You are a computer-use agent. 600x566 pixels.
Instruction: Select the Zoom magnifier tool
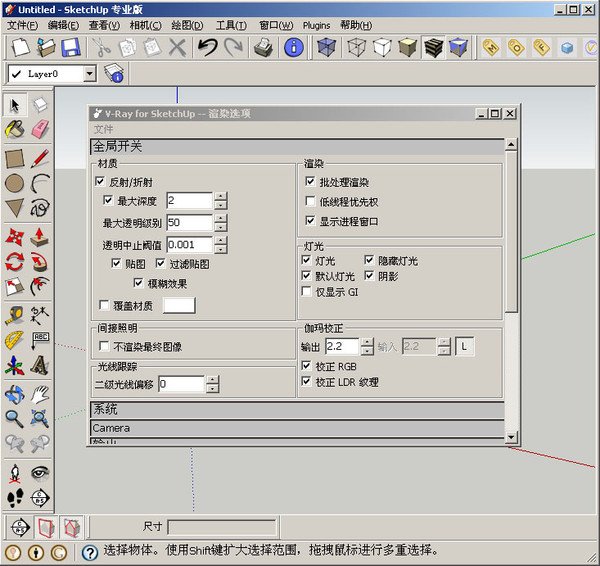pos(15,419)
